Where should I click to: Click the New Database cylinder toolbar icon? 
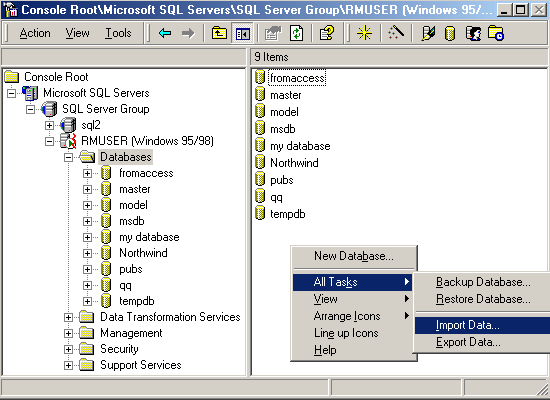click(450, 34)
